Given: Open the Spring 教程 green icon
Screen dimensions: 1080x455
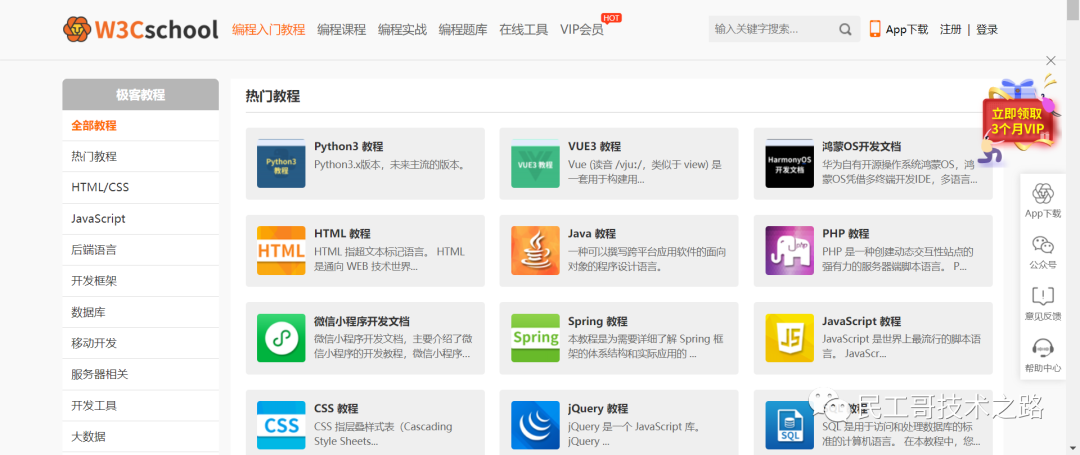Looking at the screenshot, I should point(535,338).
